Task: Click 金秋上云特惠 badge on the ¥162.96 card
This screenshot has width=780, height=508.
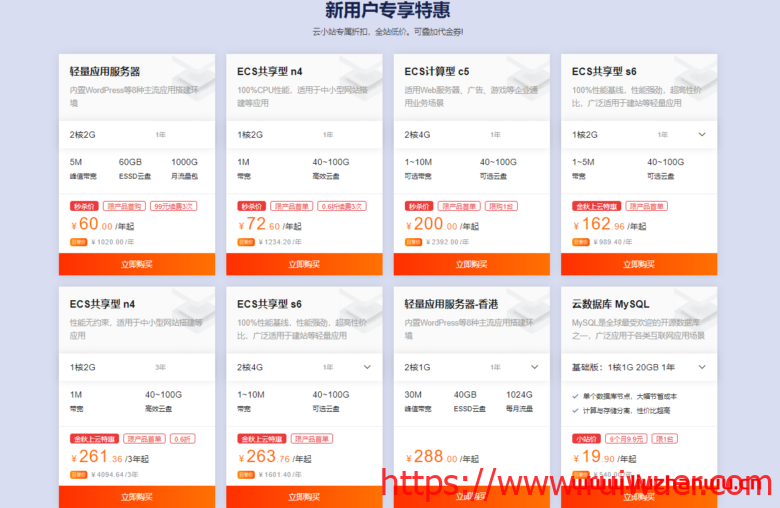Action: pos(594,206)
